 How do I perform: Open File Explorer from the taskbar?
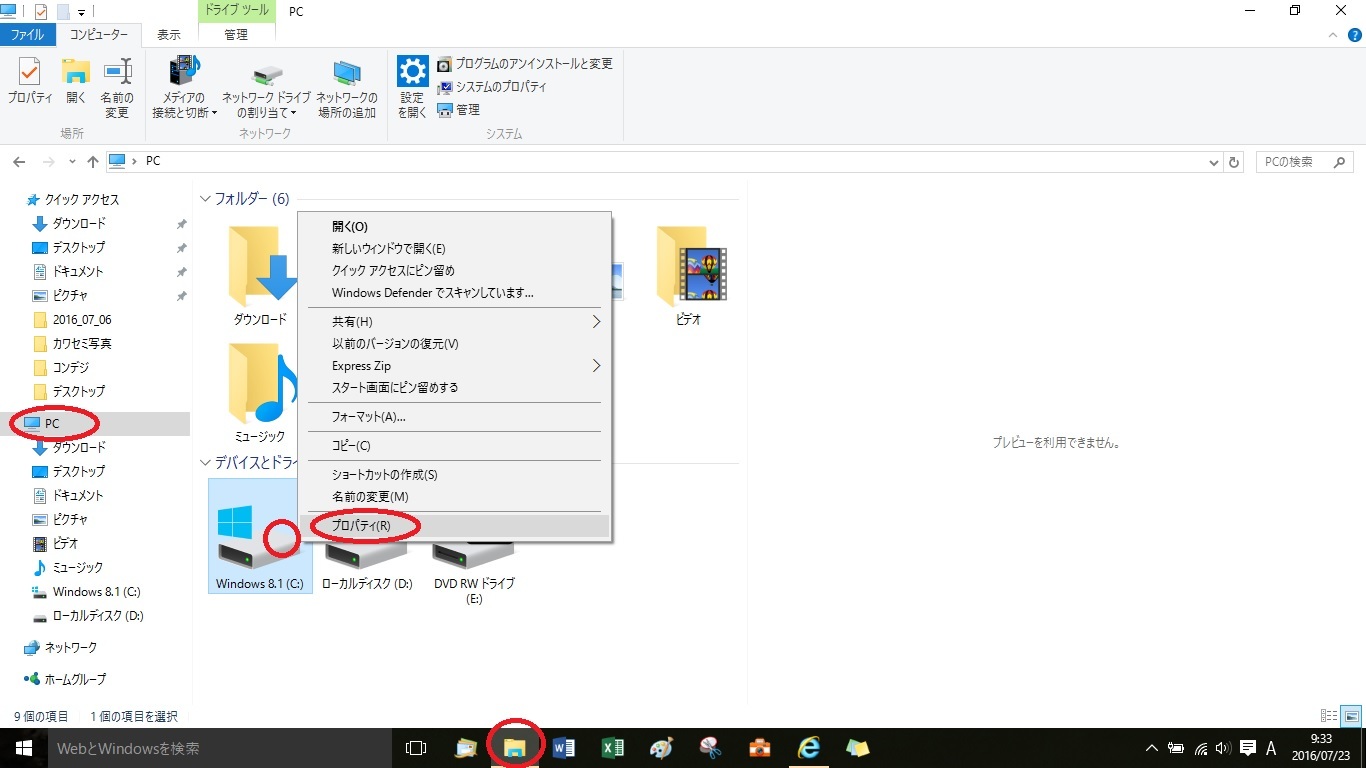tap(514, 748)
